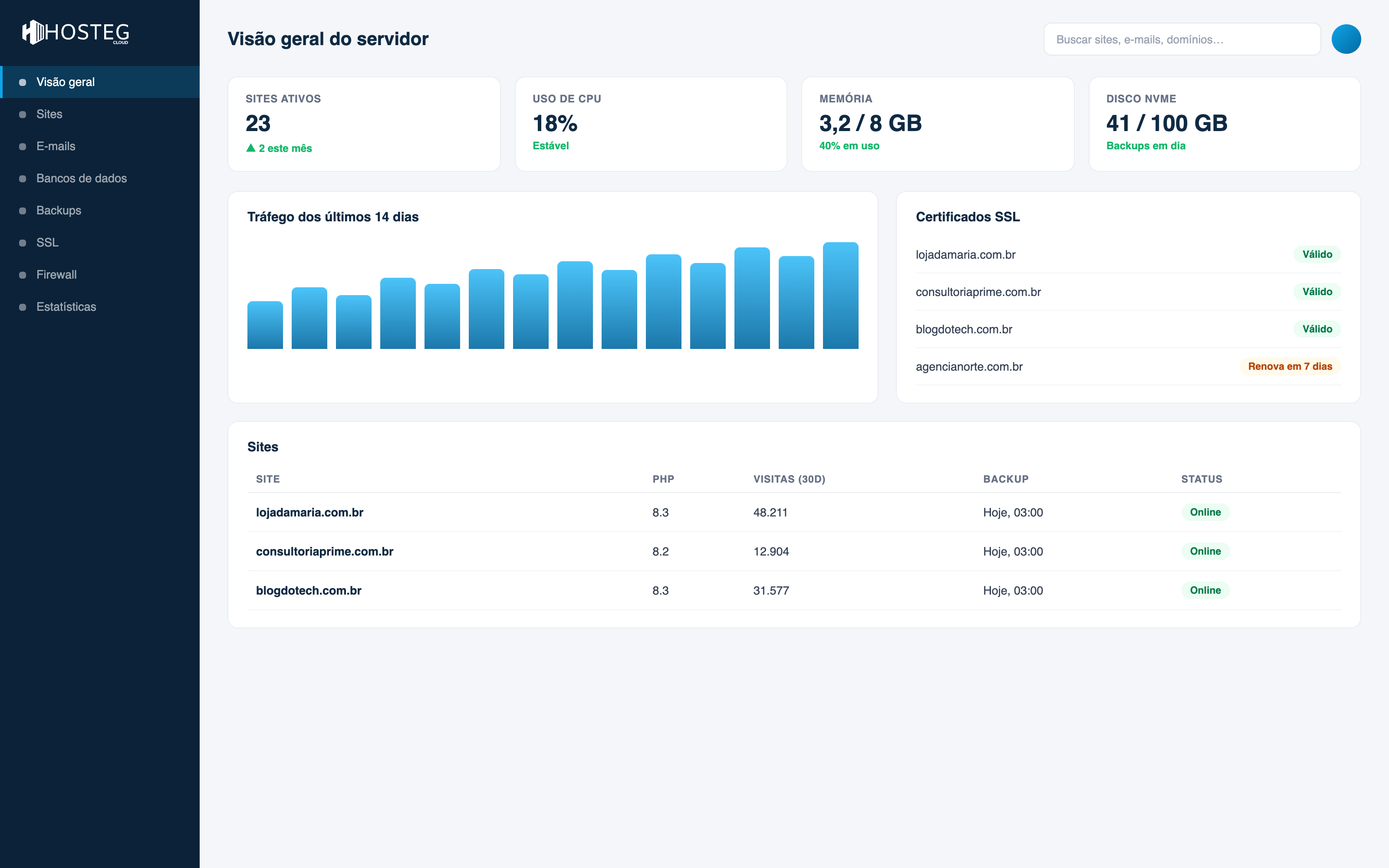This screenshot has width=1389, height=868.
Task: Click the Memória 3,2 / 8 GB card
Action: pyautogui.click(x=937, y=124)
